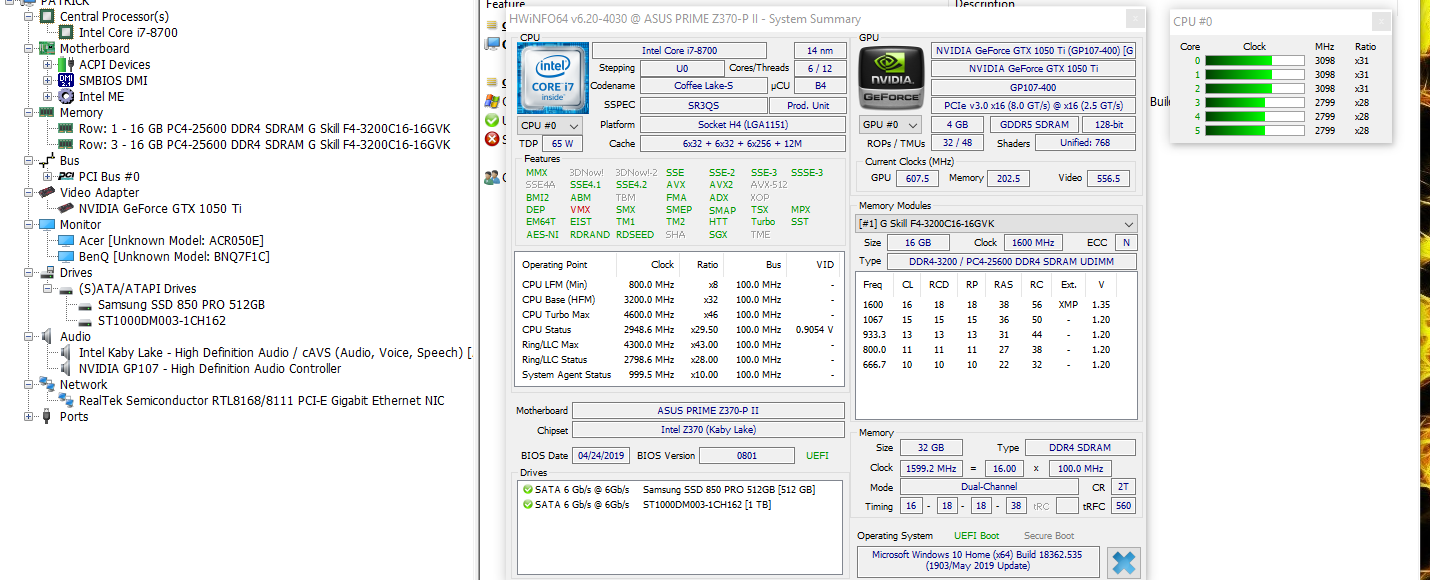The width and height of the screenshot is (1430, 580).
Task: Click the Ring/LLC Status row
Action: point(680,359)
